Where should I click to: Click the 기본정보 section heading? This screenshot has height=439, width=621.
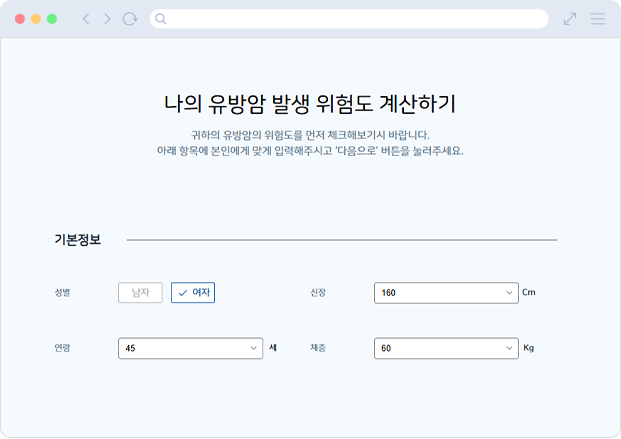click(78, 240)
